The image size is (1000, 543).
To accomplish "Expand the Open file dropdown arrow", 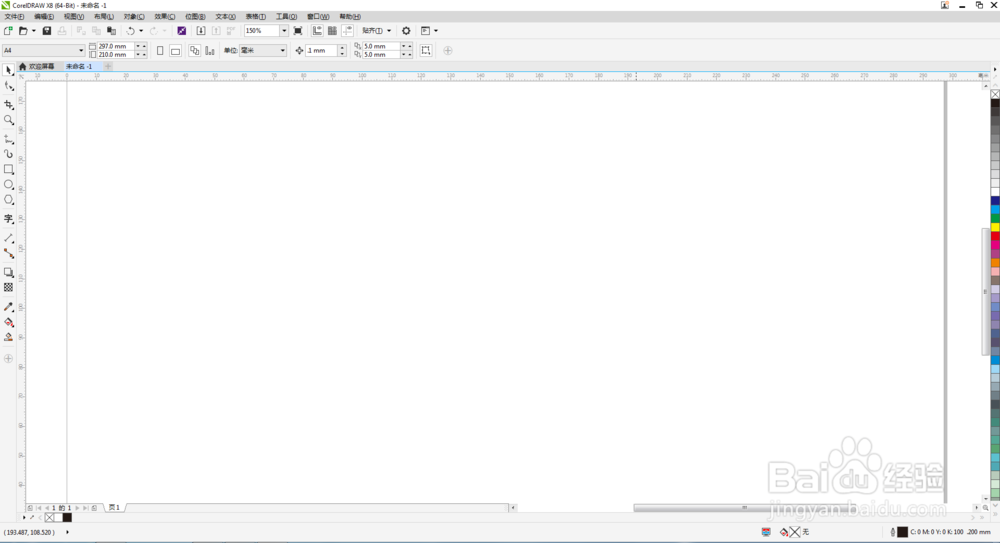I will point(34,31).
